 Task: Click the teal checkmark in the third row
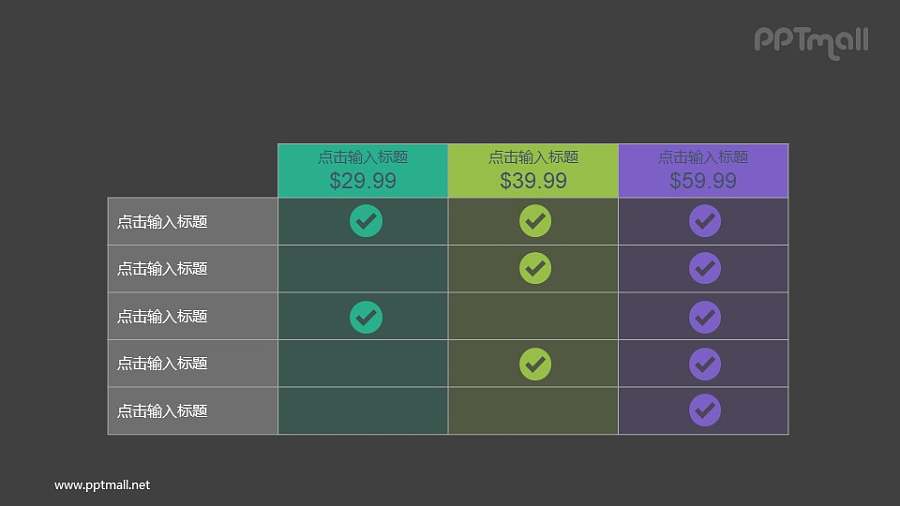point(366,316)
